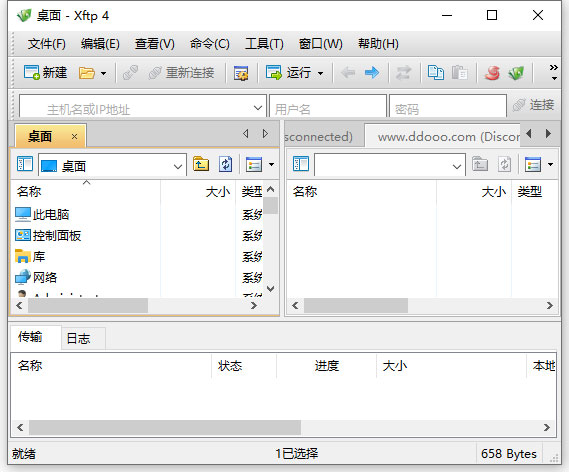Select 网络 in local list
The height and width of the screenshot is (472, 569).
pos(36,278)
